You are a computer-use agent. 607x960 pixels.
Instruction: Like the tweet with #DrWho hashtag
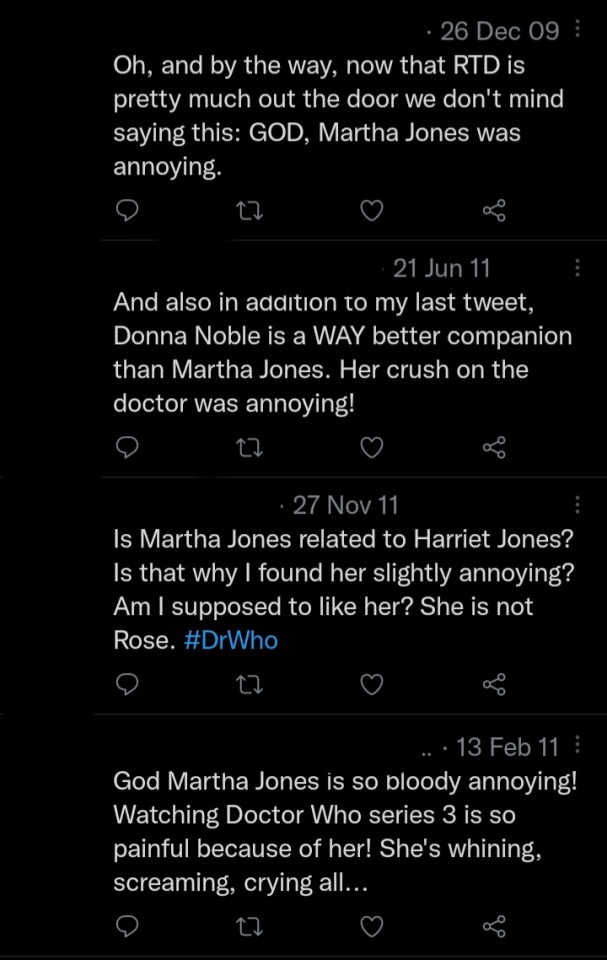(x=371, y=684)
